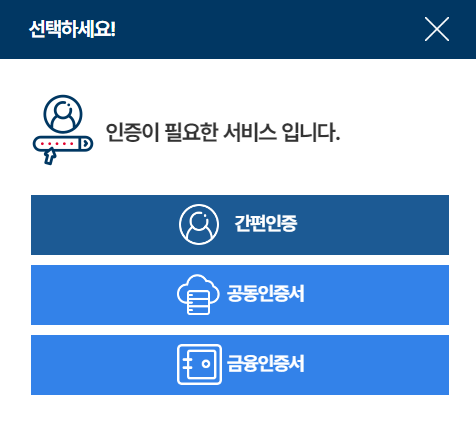
Task: Click the dark navy header bar
Action: (238, 29)
